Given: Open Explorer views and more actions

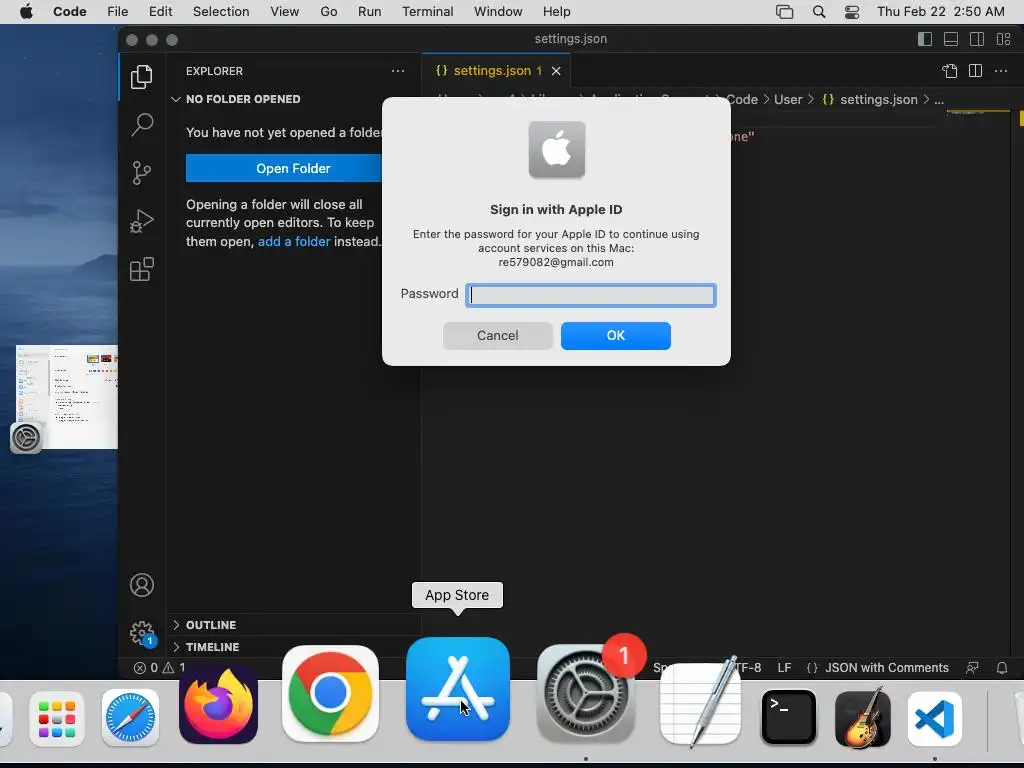Looking at the screenshot, I should tap(398, 71).
